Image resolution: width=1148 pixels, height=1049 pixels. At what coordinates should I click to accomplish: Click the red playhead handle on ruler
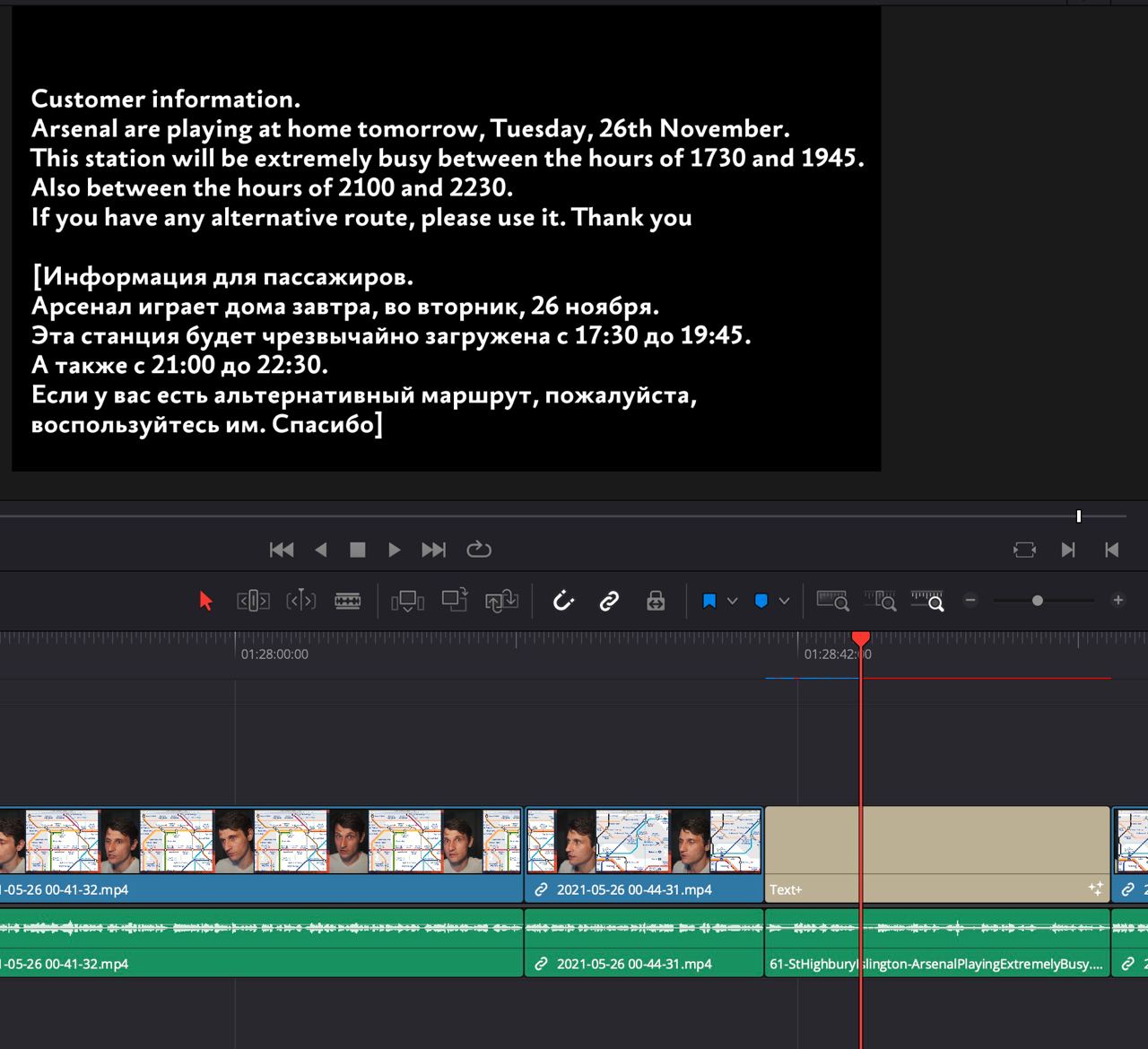861,637
